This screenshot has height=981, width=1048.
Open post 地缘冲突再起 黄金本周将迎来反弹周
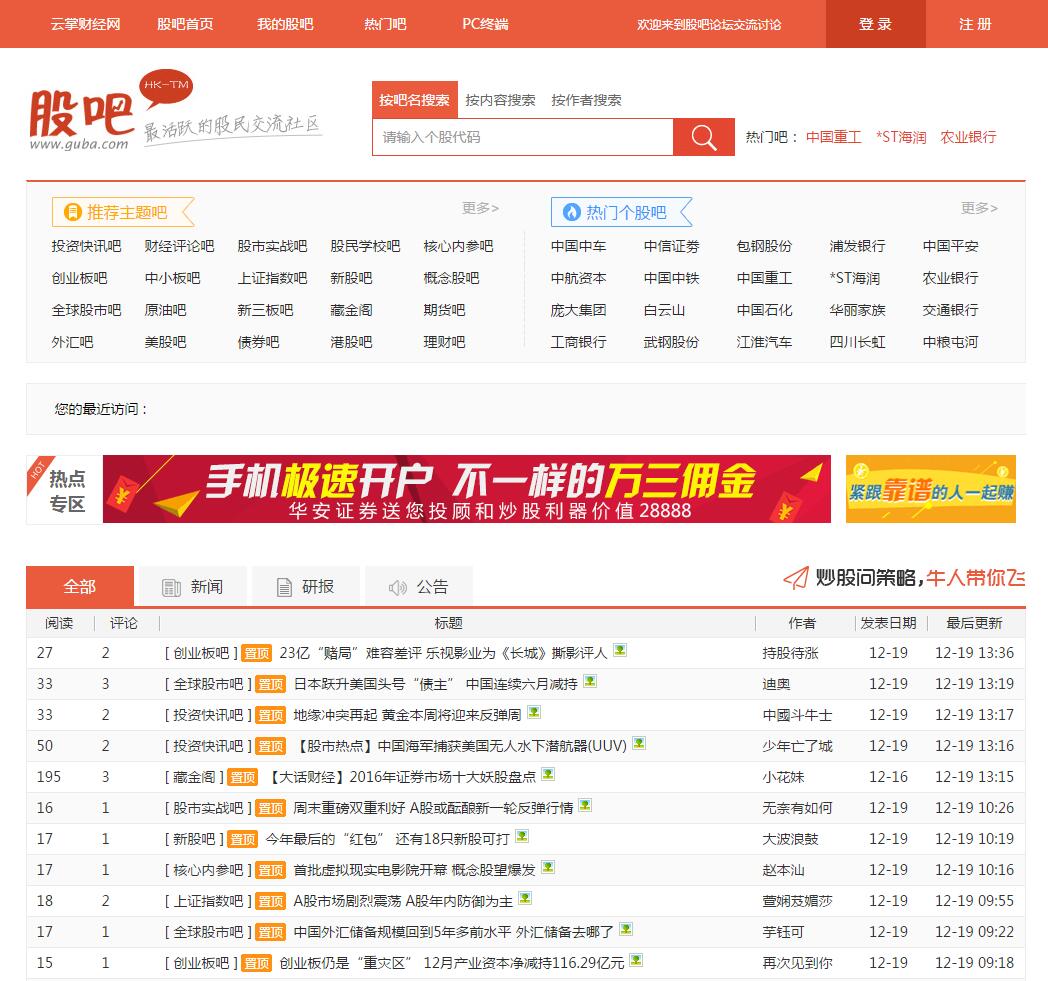click(x=407, y=715)
